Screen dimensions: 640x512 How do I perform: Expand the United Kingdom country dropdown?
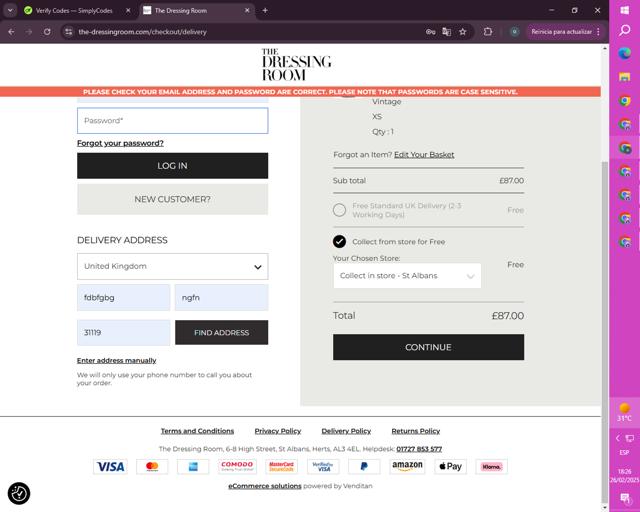pos(173,266)
